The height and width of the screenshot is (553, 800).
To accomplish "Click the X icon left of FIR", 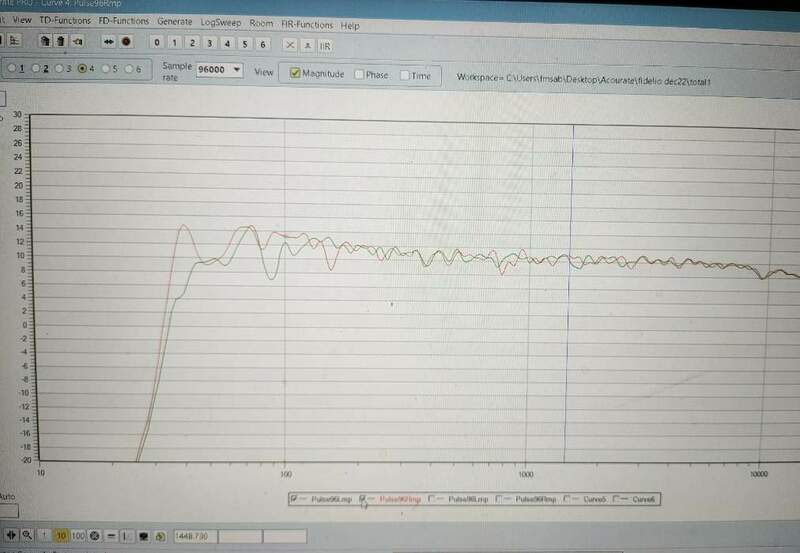I will coord(290,45).
